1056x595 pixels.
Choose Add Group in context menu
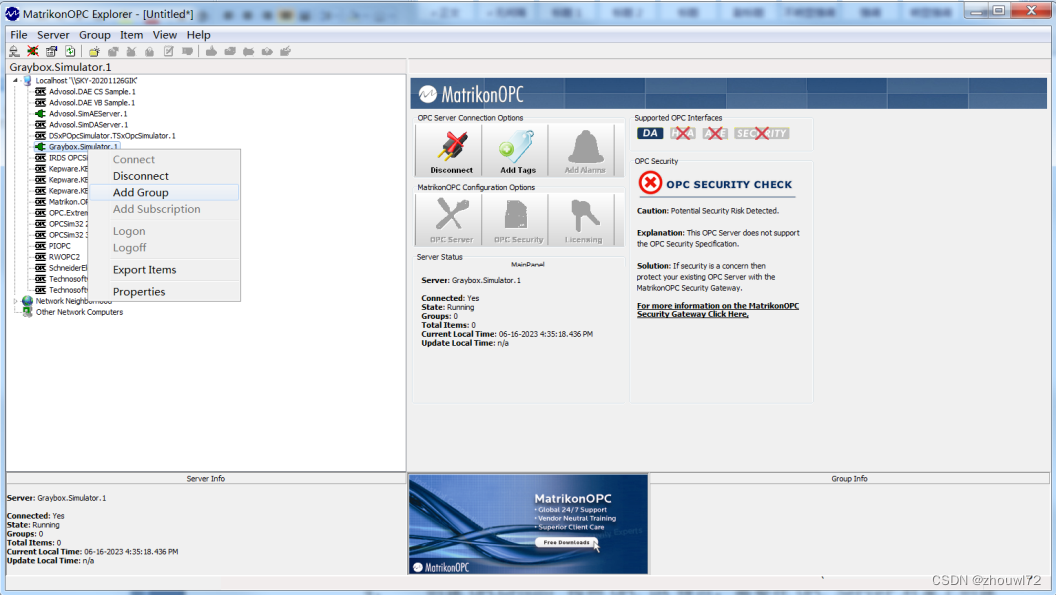coord(164,193)
